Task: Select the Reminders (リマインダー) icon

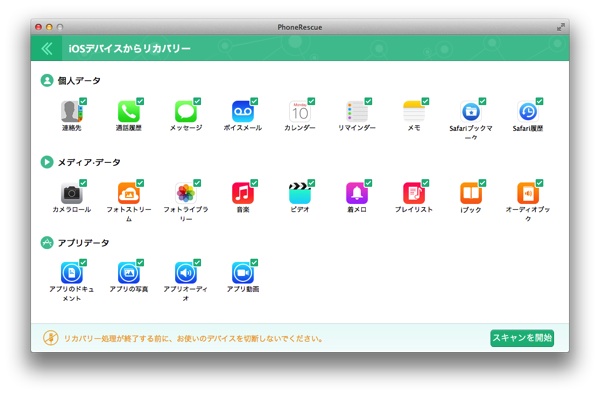Action: click(357, 111)
